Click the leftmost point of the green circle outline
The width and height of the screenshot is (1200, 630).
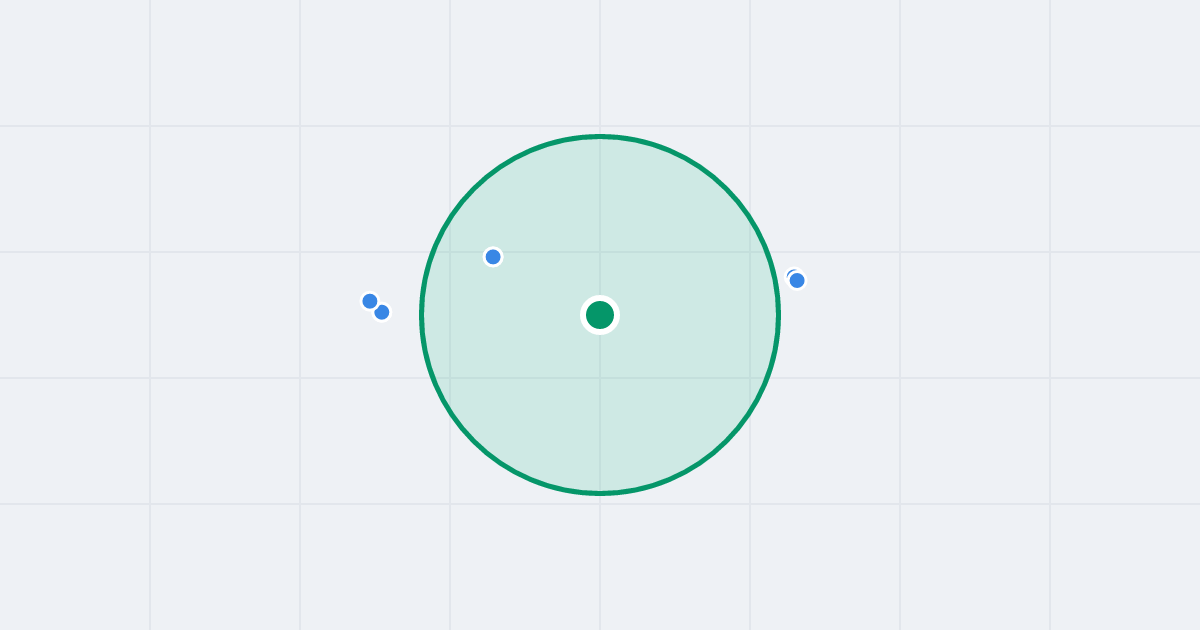pyautogui.click(x=422, y=315)
